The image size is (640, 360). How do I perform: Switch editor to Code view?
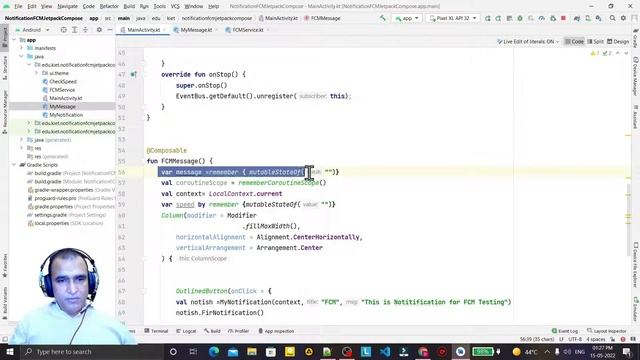[x=574, y=42]
